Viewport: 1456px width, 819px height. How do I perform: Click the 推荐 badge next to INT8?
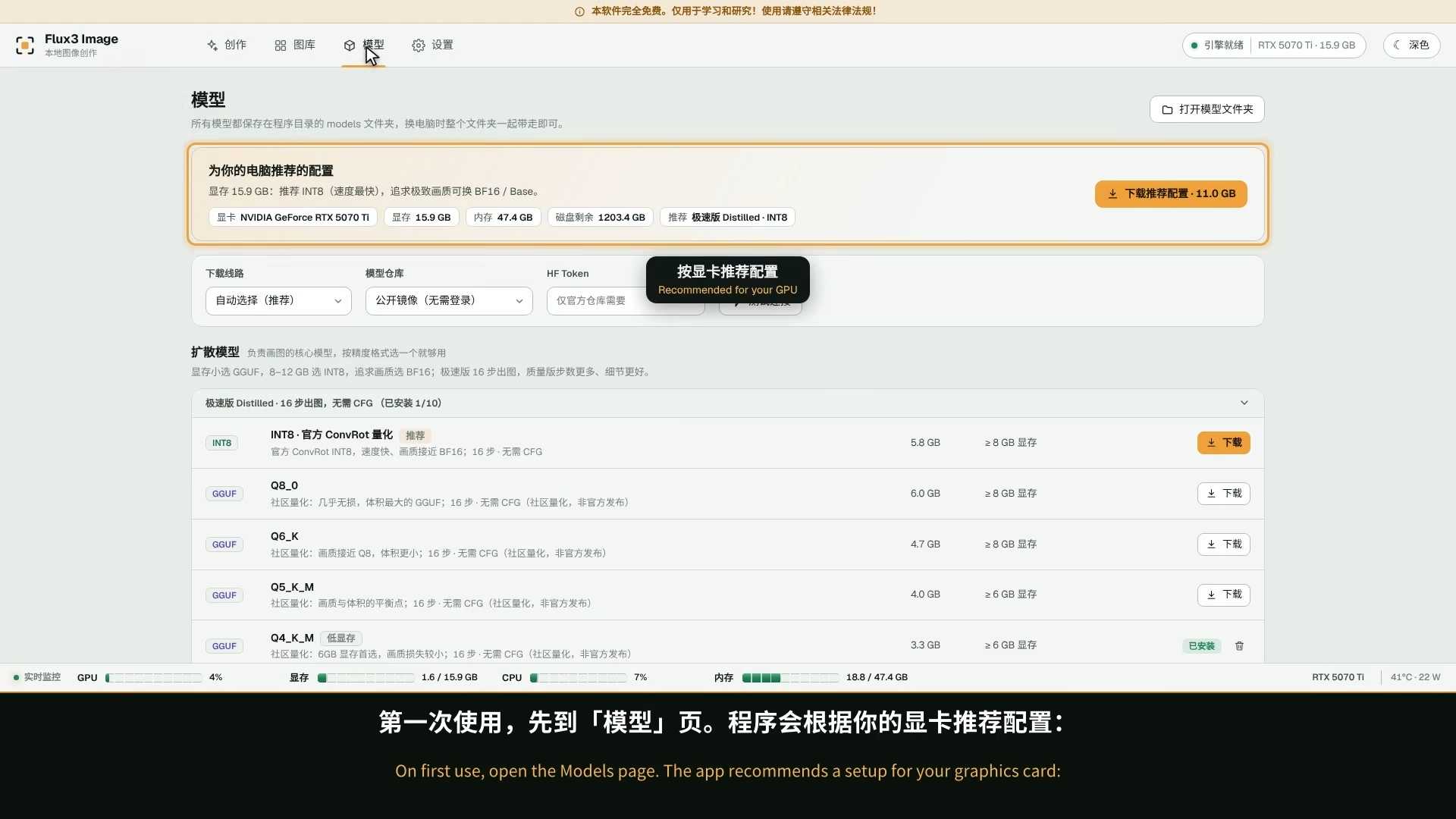415,436
